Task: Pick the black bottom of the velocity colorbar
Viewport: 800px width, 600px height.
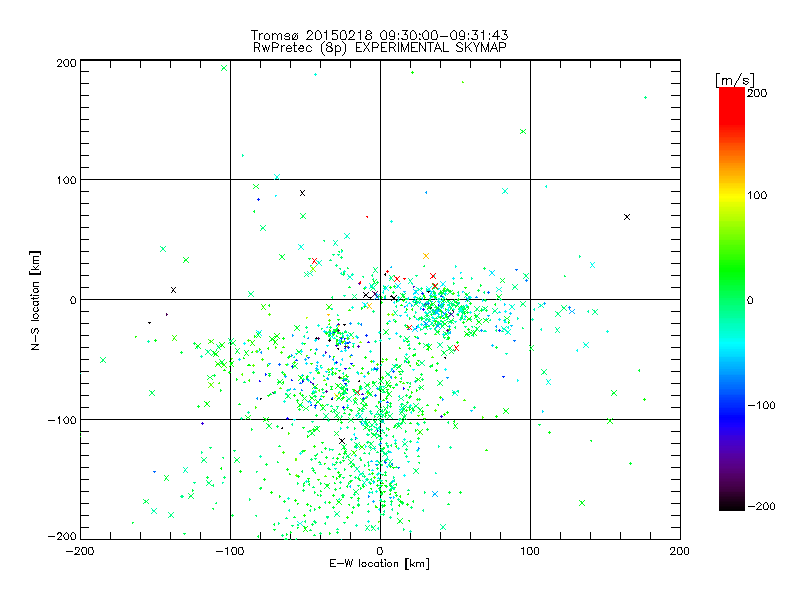Action: tap(732, 503)
